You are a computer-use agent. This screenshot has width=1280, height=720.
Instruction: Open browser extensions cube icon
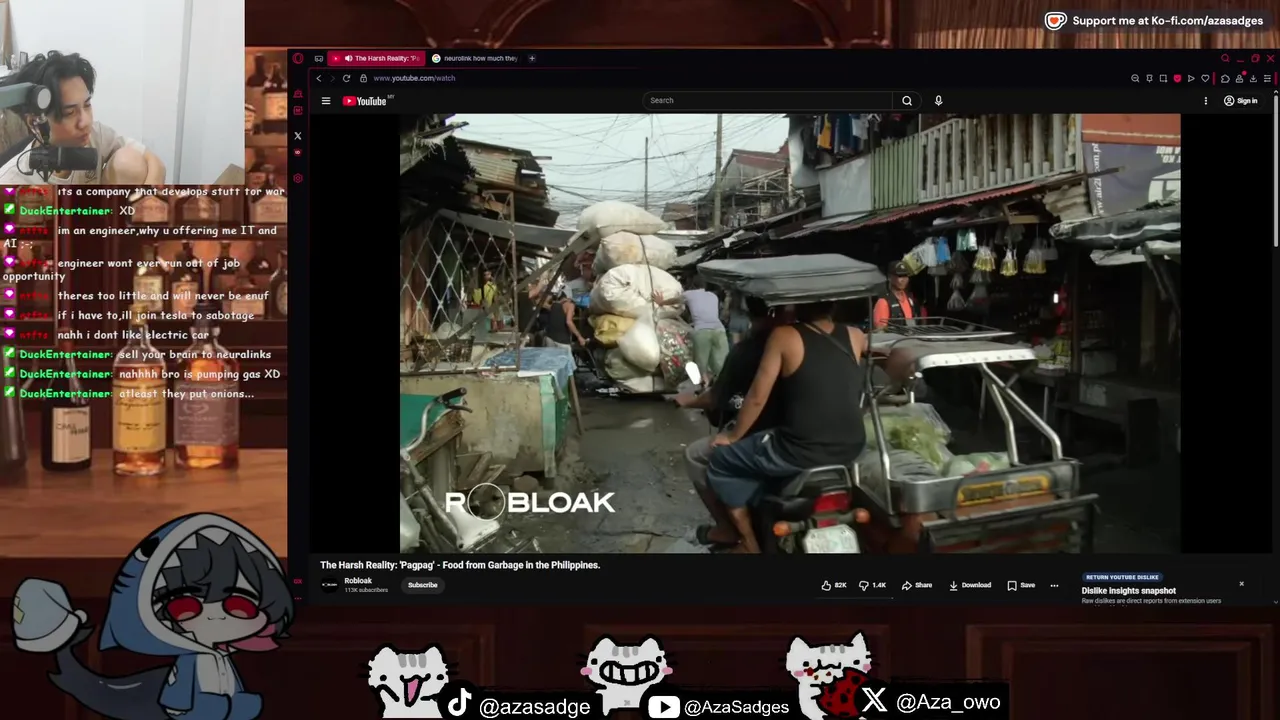pyautogui.click(x=1225, y=78)
